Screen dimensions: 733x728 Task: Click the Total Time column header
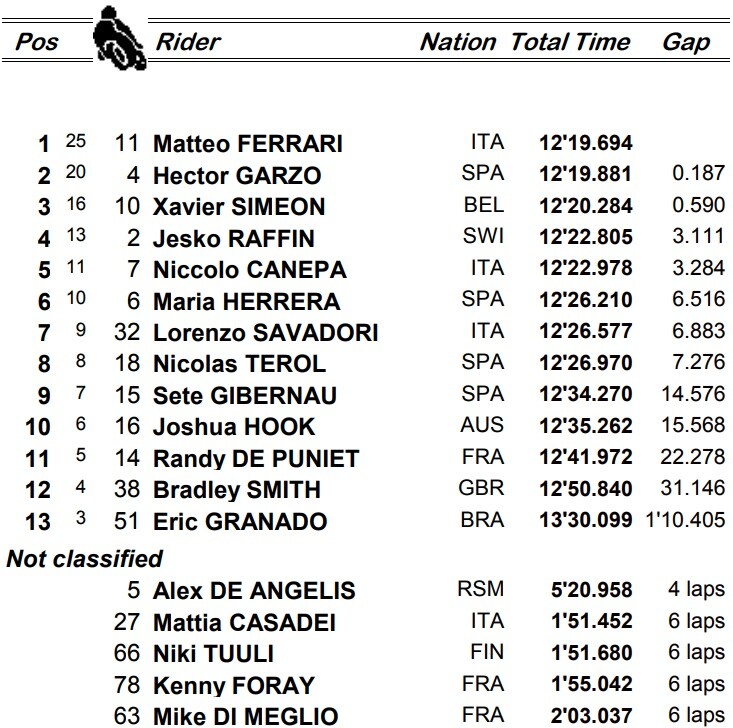click(x=570, y=42)
